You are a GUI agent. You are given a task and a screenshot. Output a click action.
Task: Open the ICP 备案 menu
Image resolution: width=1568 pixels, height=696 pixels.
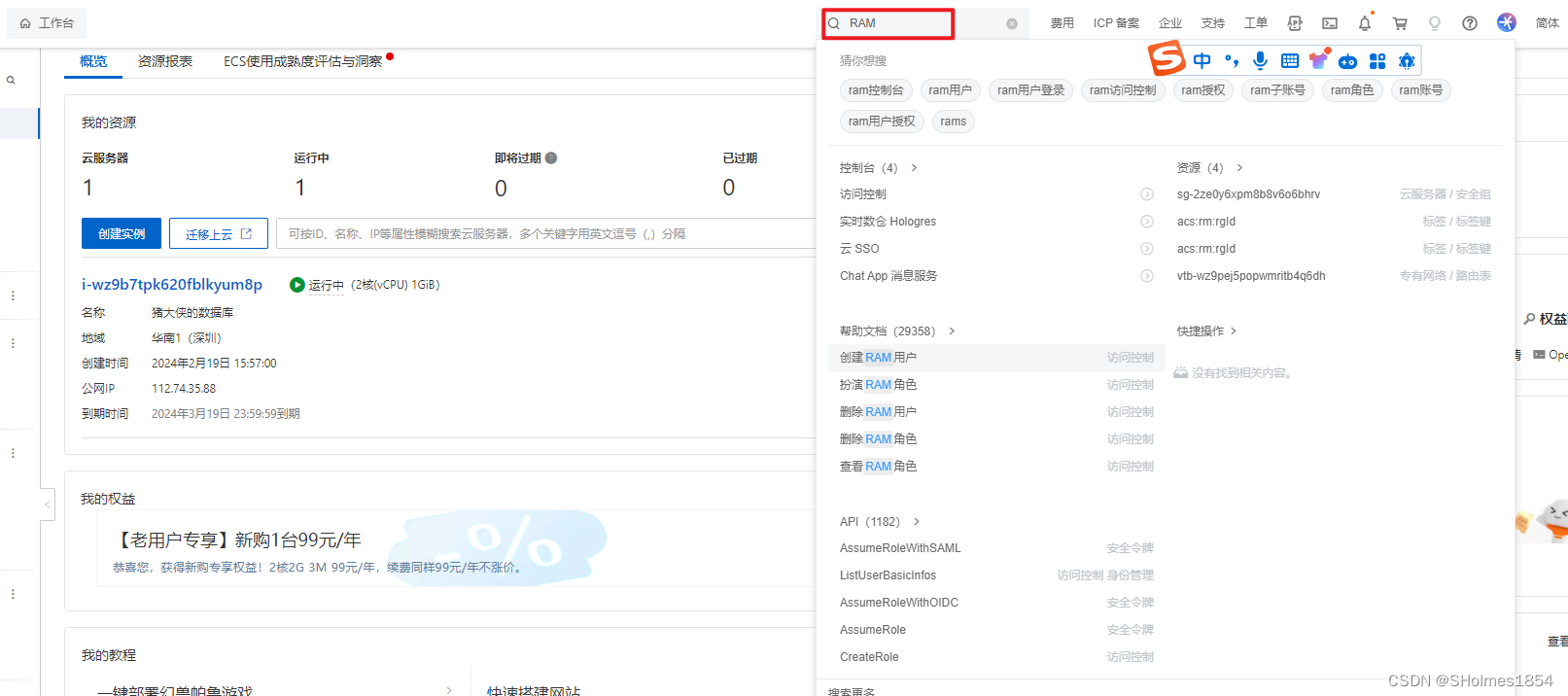point(1116,23)
